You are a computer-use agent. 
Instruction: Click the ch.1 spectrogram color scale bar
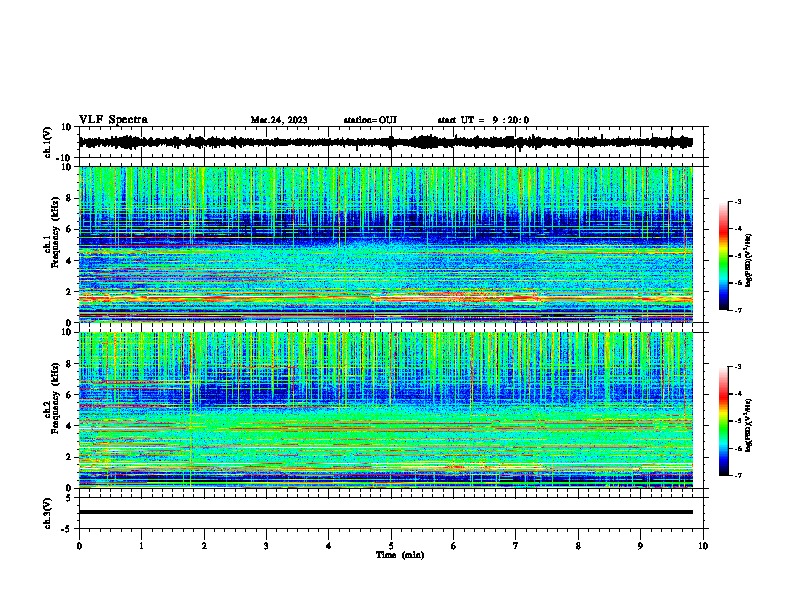point(723,256)
